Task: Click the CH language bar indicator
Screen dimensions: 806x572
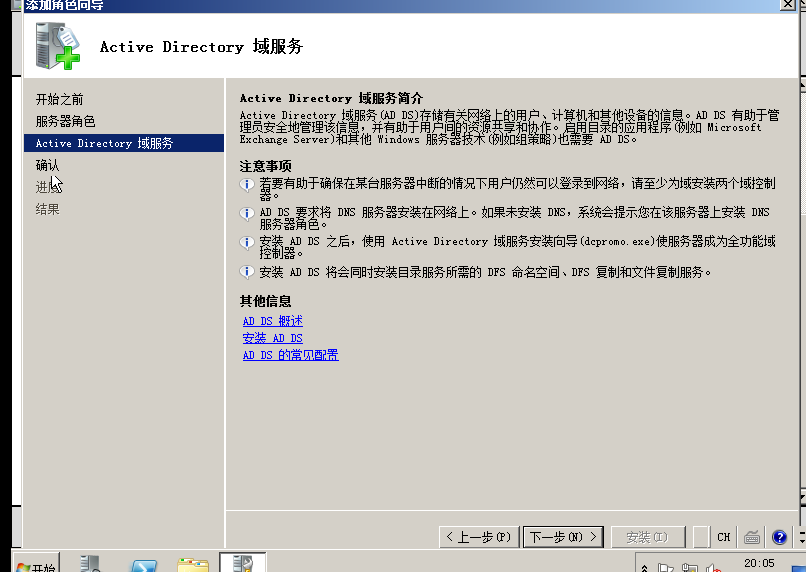Action: click(724, 537)
